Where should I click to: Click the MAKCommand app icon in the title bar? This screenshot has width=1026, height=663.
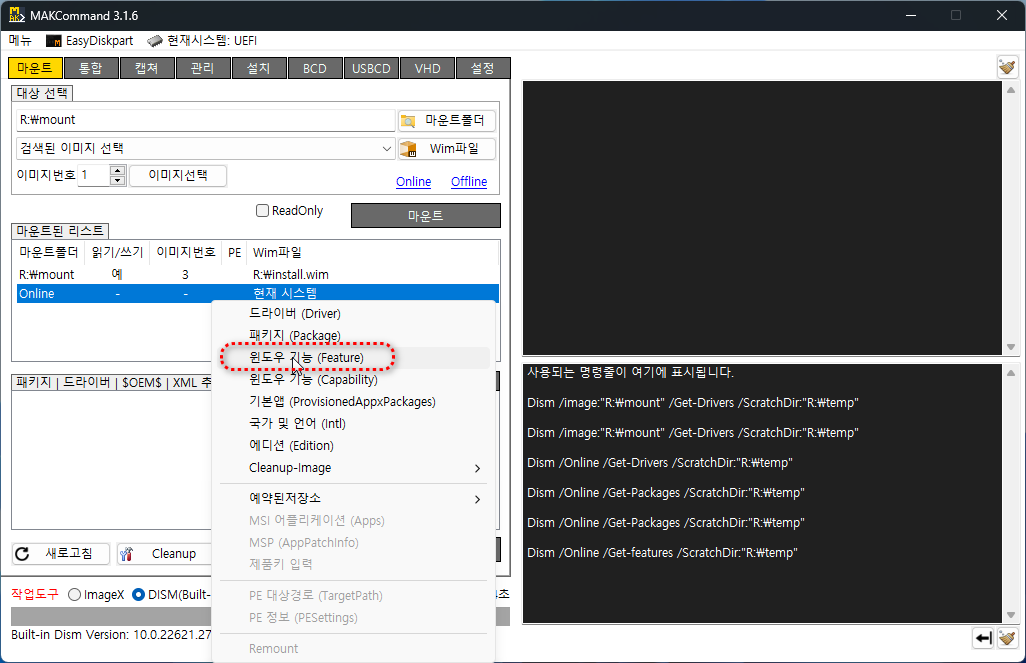(17, 15)
